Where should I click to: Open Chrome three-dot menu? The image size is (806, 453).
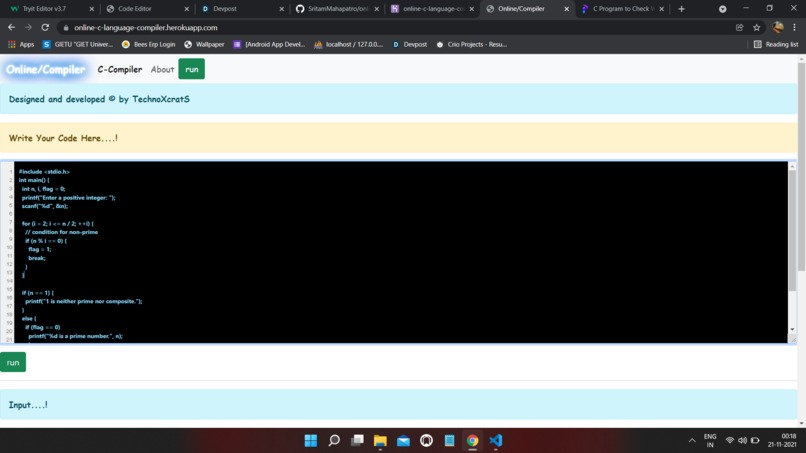point(795,27)
